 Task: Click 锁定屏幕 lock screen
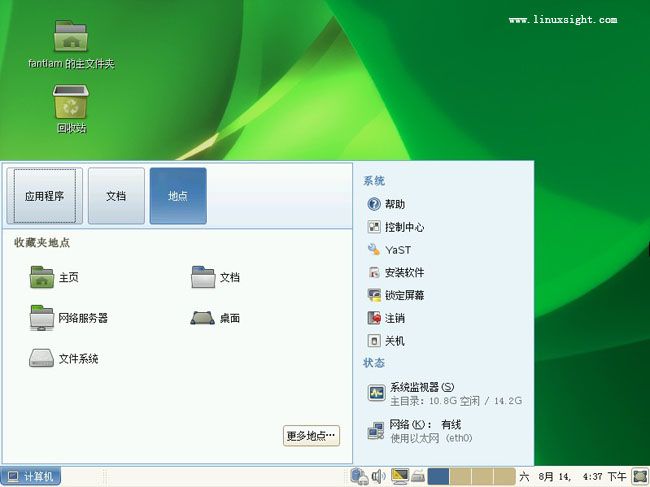396,295
